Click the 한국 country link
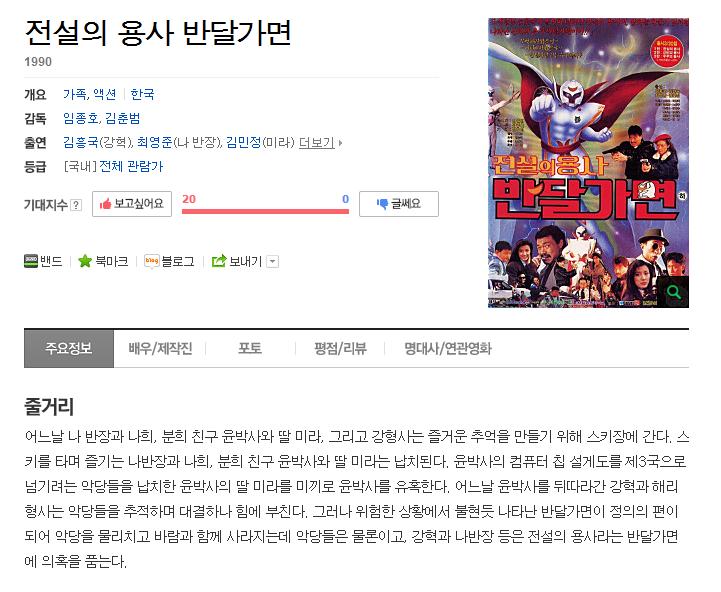This screenshot has height=592, width=721. [142, 94]
